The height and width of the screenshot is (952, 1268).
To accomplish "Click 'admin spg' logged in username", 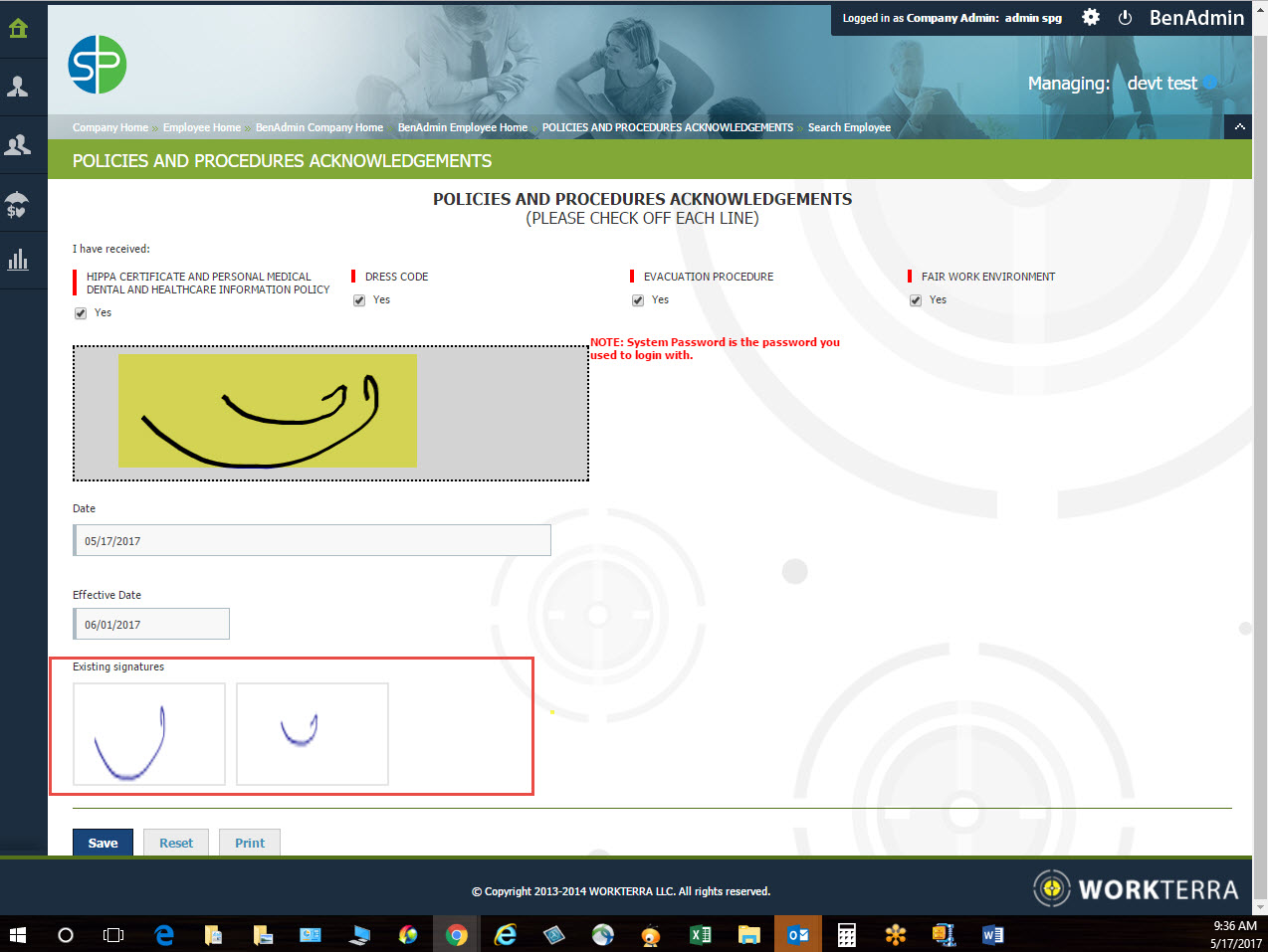I will (x=1033, y=18).
